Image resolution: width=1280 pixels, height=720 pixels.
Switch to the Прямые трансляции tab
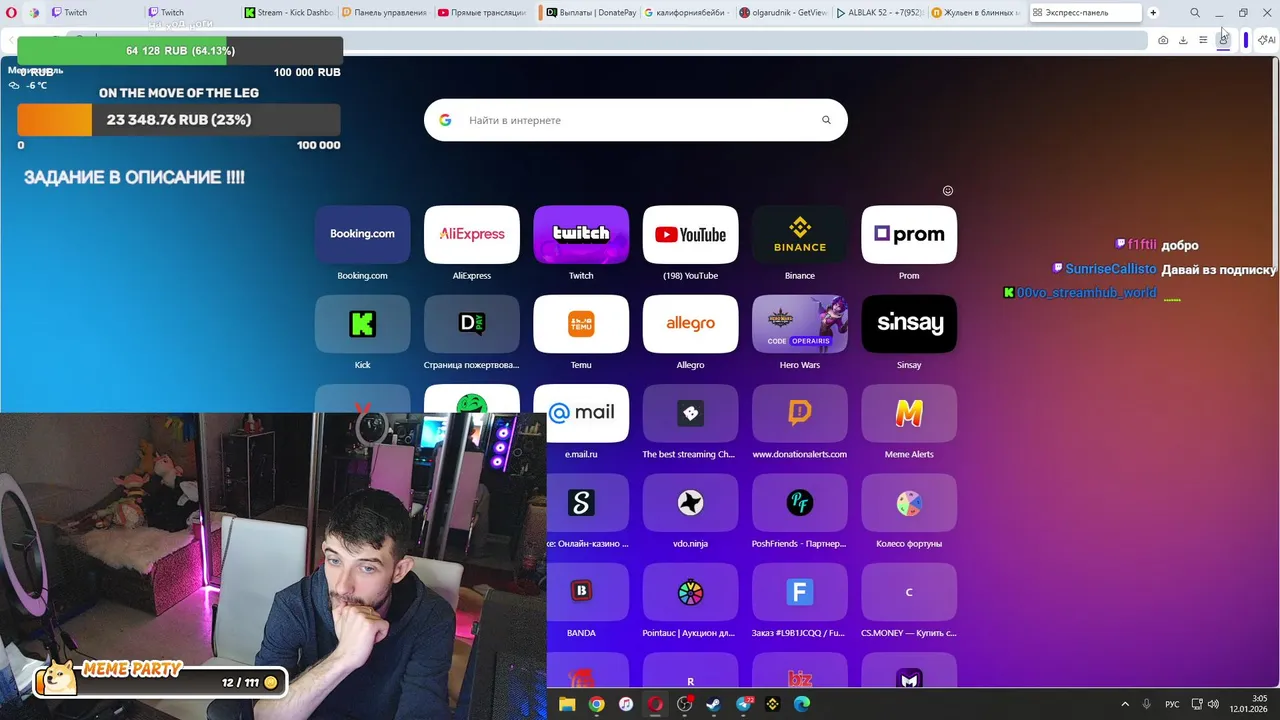coord(482,13)
